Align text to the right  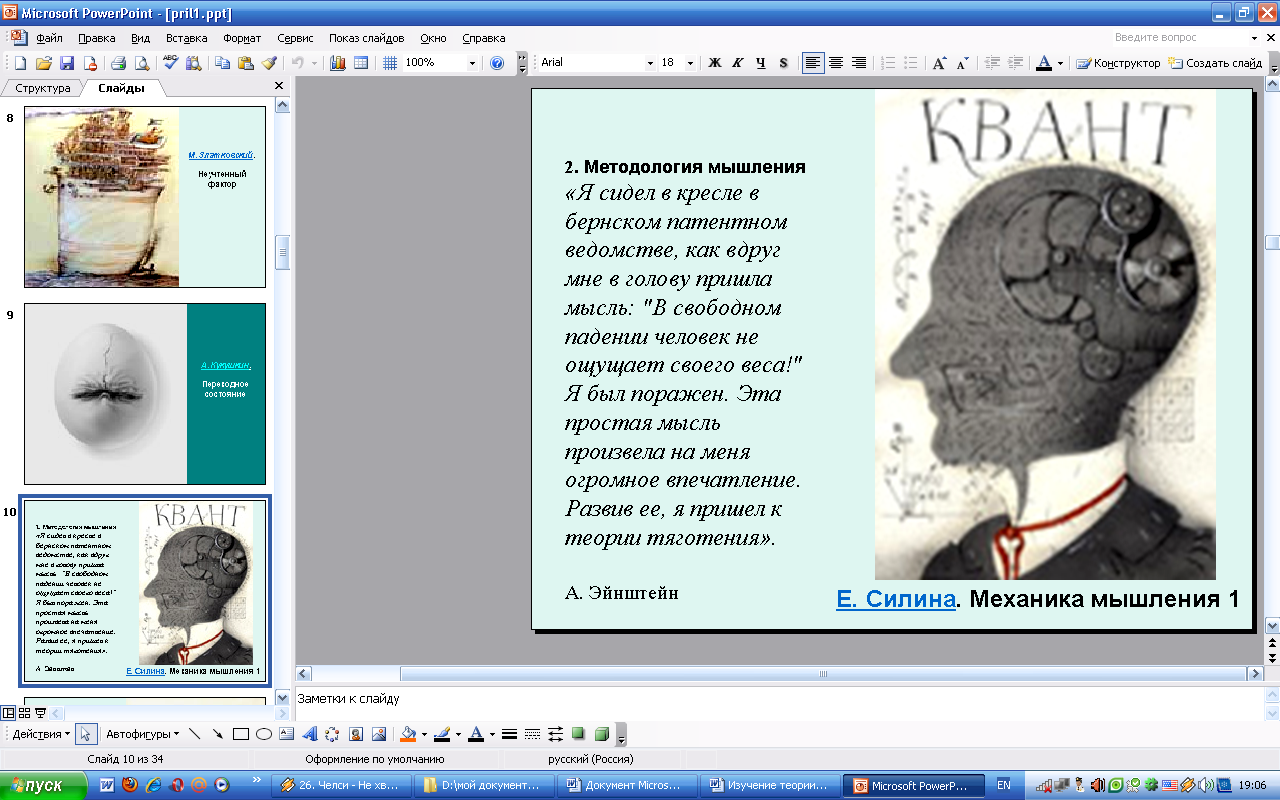click(859, 63)
